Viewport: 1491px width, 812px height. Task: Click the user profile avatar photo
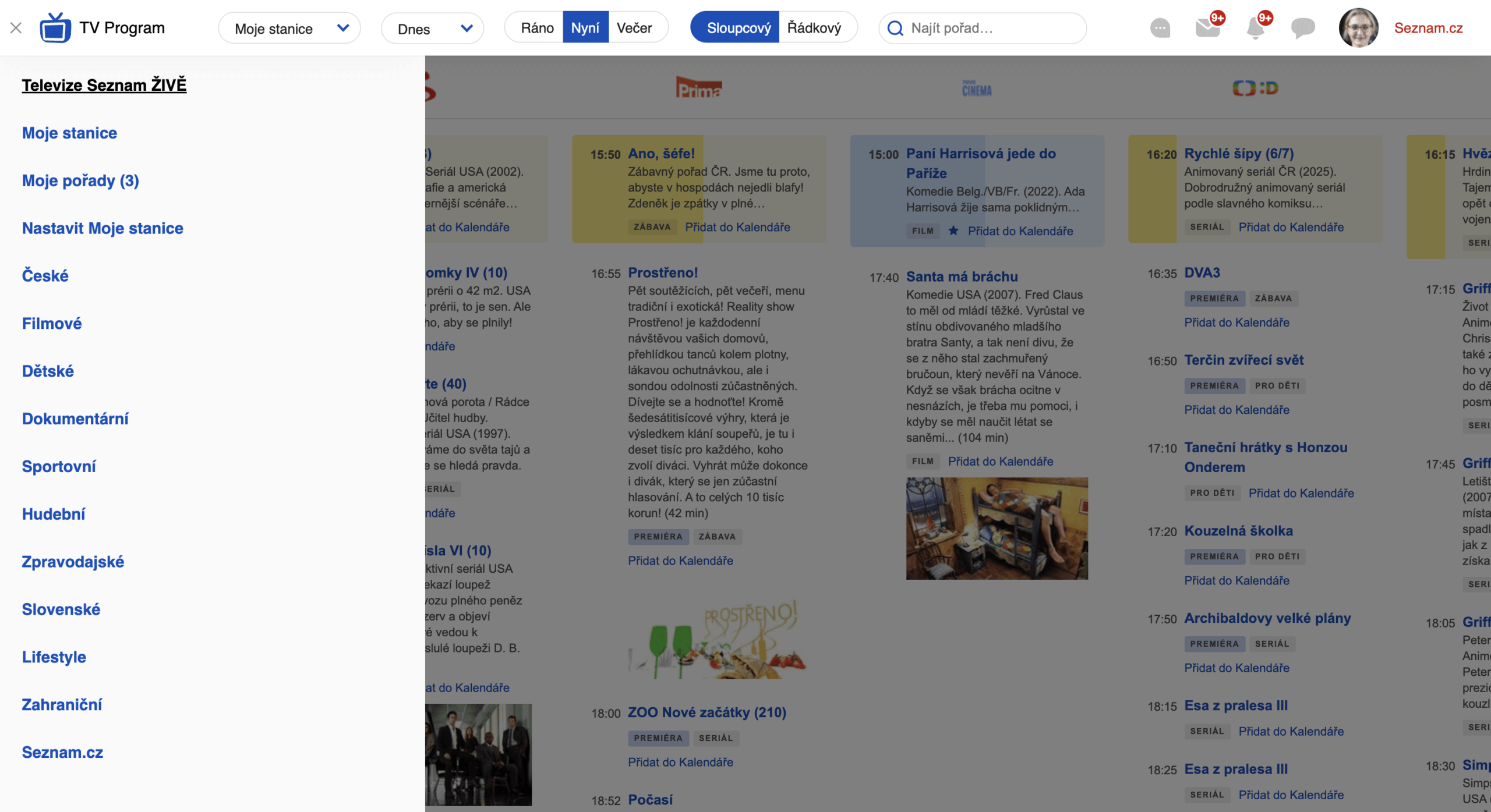tap(1358, 28)
